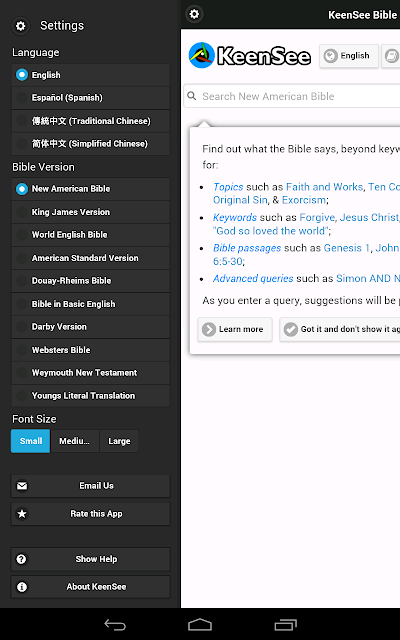Screen dimensions: 400x640
Task: Select Español (Spanish) language
Action: 90,98
